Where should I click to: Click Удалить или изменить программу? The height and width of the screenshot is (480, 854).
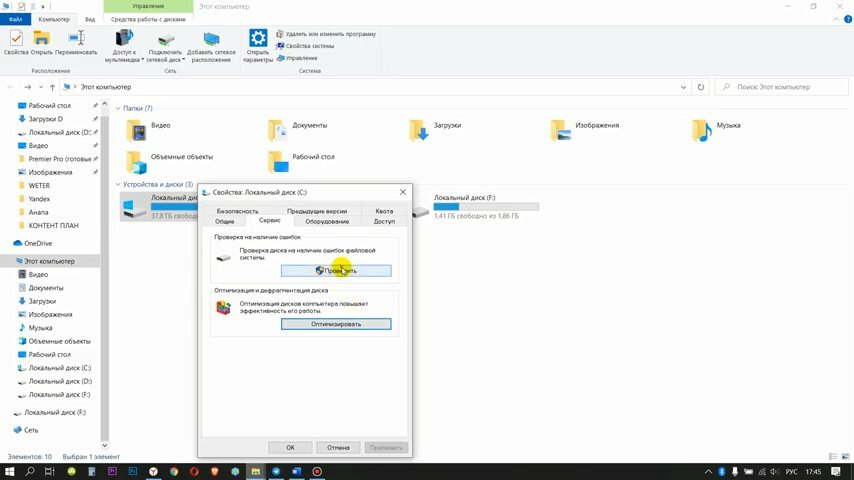point(326,34)
